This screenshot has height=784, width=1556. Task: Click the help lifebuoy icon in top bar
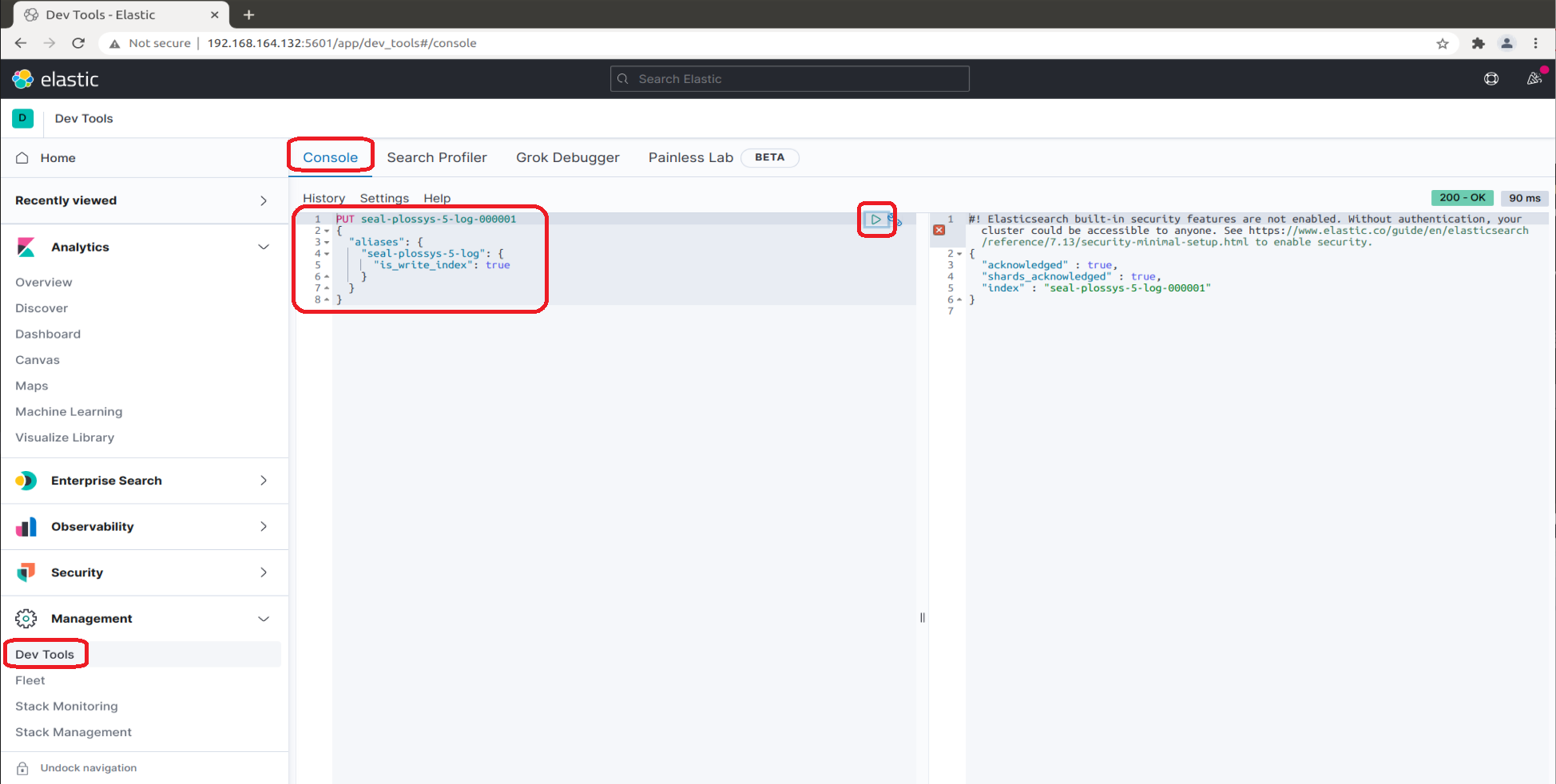click(x=1491, y=78)
